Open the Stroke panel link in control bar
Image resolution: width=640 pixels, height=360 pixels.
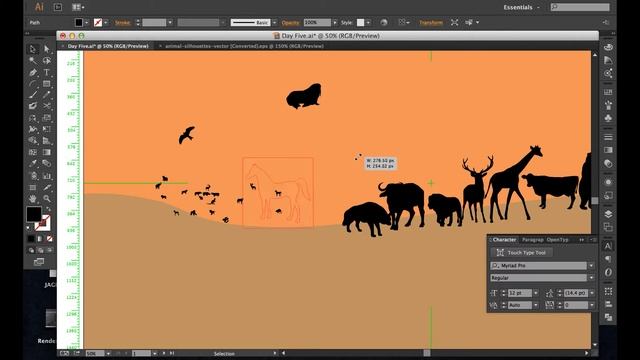point(122,23)
